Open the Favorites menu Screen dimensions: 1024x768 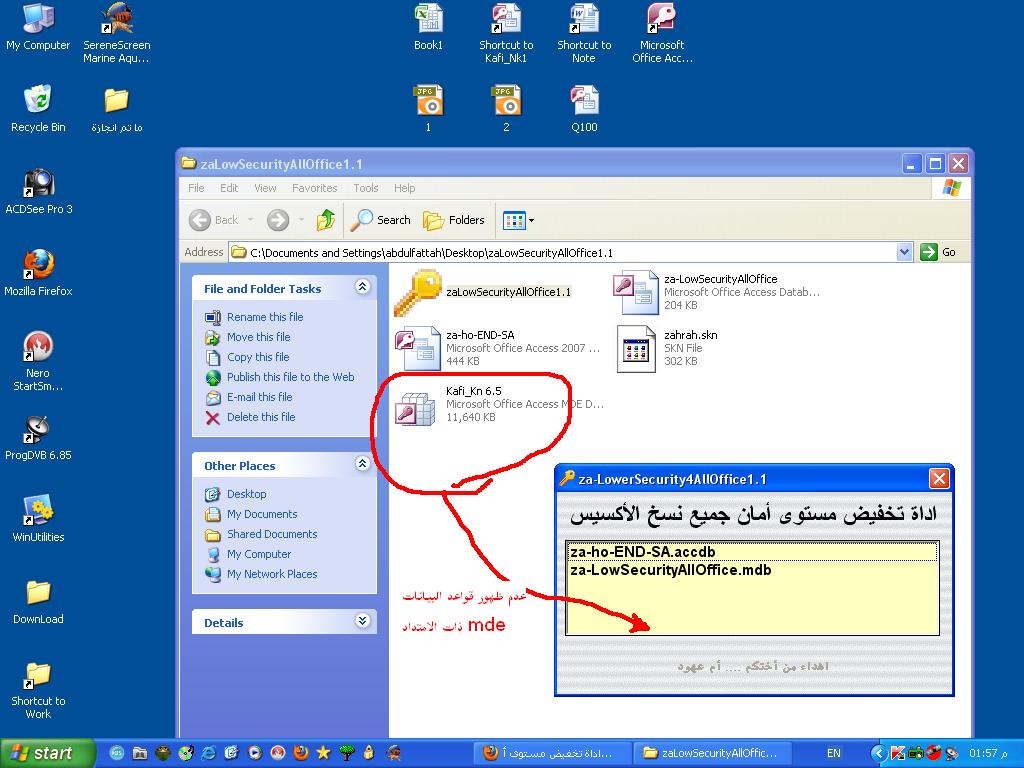pos(315,188)
